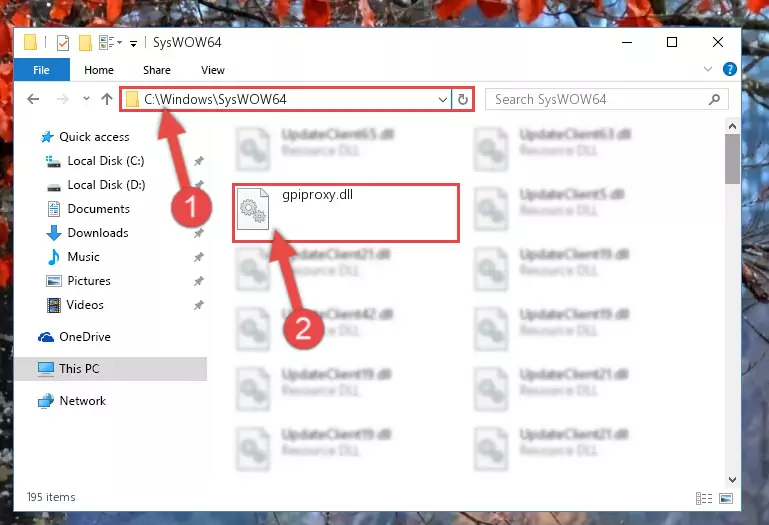This screenshot has height=525, width=769.
Task: Click the gpiproxy.dll gear file icon
Action: pyautogui.click(x=253, y=210)
